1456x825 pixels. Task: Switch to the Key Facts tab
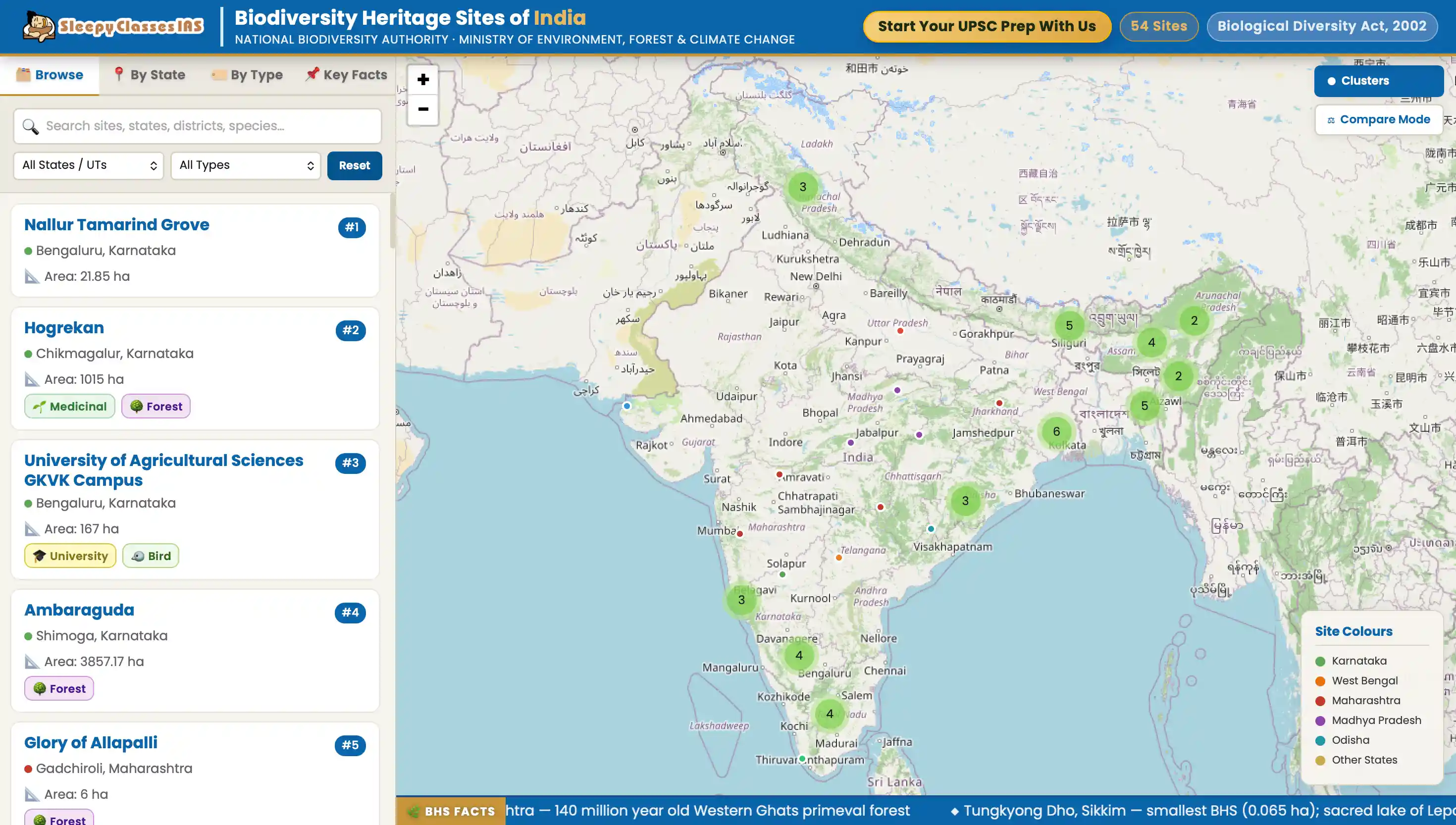346,75
